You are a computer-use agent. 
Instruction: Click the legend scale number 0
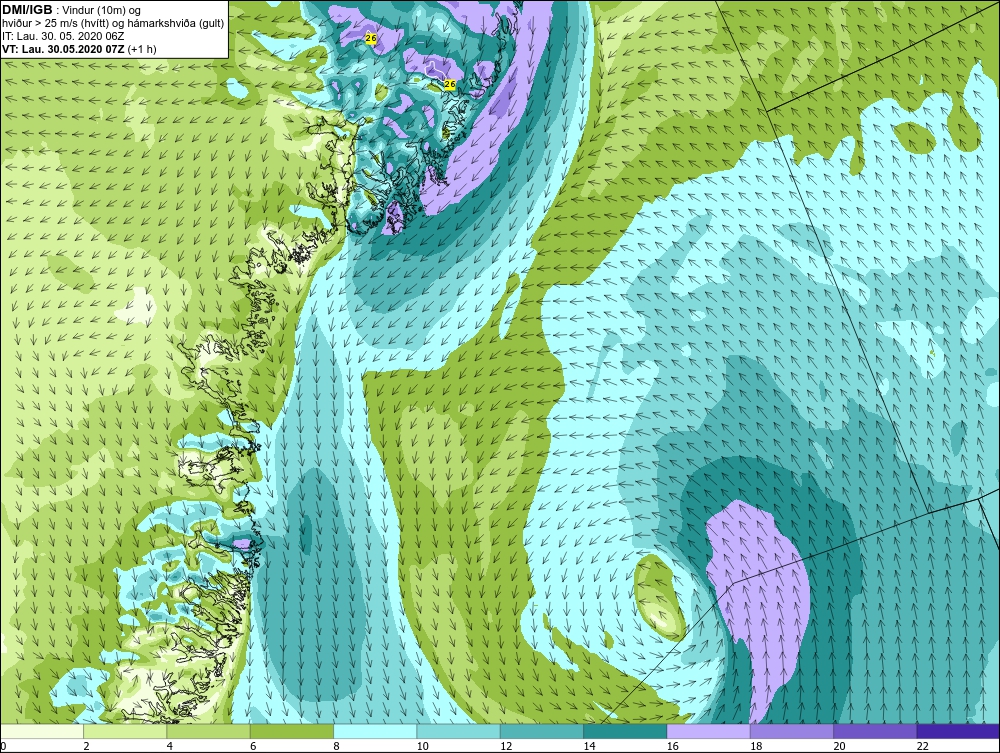coord(3,746)
